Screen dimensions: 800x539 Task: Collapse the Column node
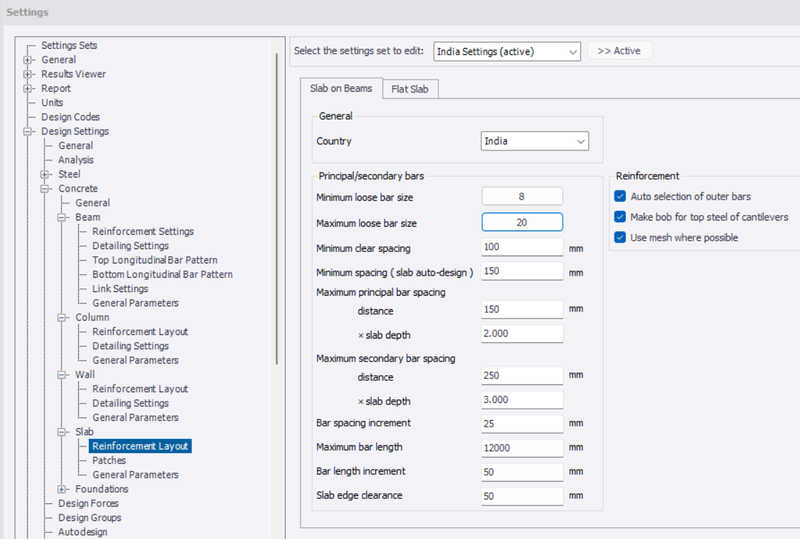[x=61, y=317]
